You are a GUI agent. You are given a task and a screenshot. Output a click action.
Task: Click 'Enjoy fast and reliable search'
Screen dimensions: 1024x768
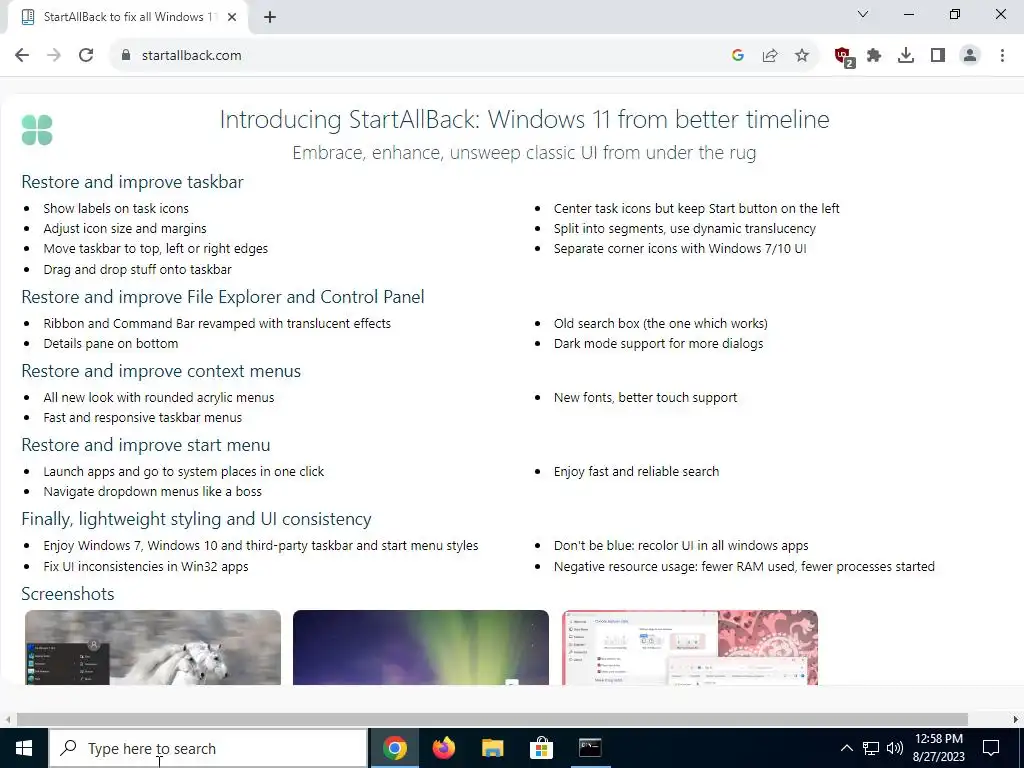[637, 472]
